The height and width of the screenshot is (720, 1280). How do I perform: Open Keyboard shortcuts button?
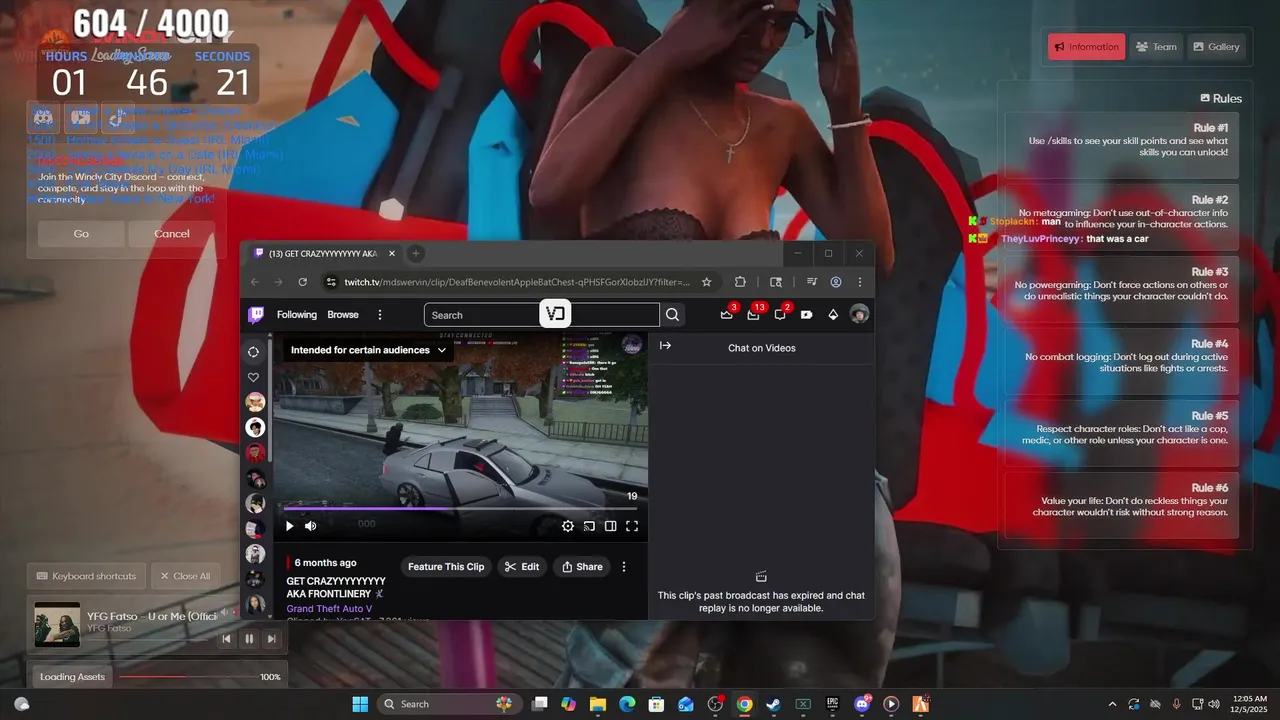point(87,576)
